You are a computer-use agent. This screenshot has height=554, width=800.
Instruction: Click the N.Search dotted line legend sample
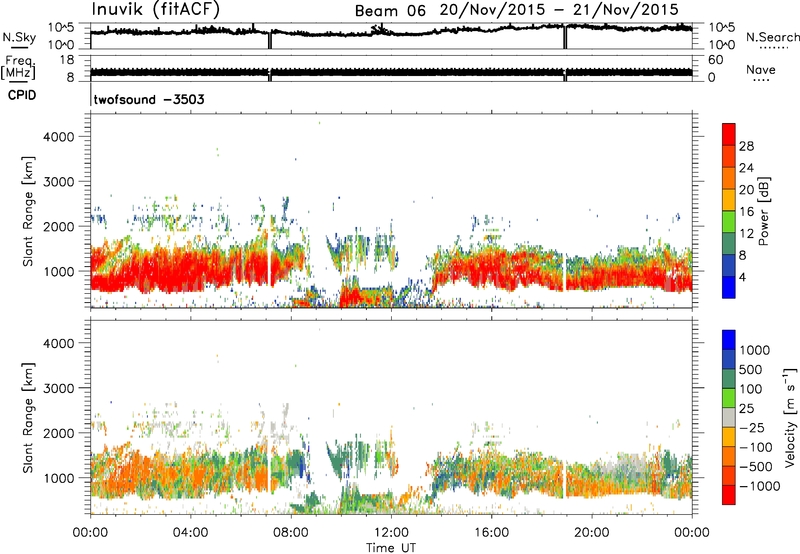[x=773, y=48]
